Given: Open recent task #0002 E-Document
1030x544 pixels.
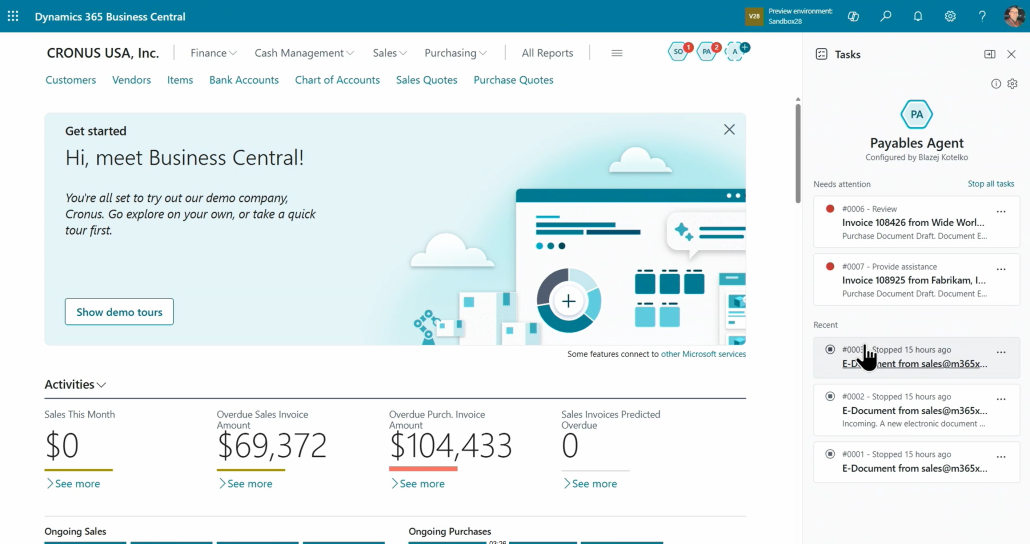Looking at the screenshot, I should (916, 411).
